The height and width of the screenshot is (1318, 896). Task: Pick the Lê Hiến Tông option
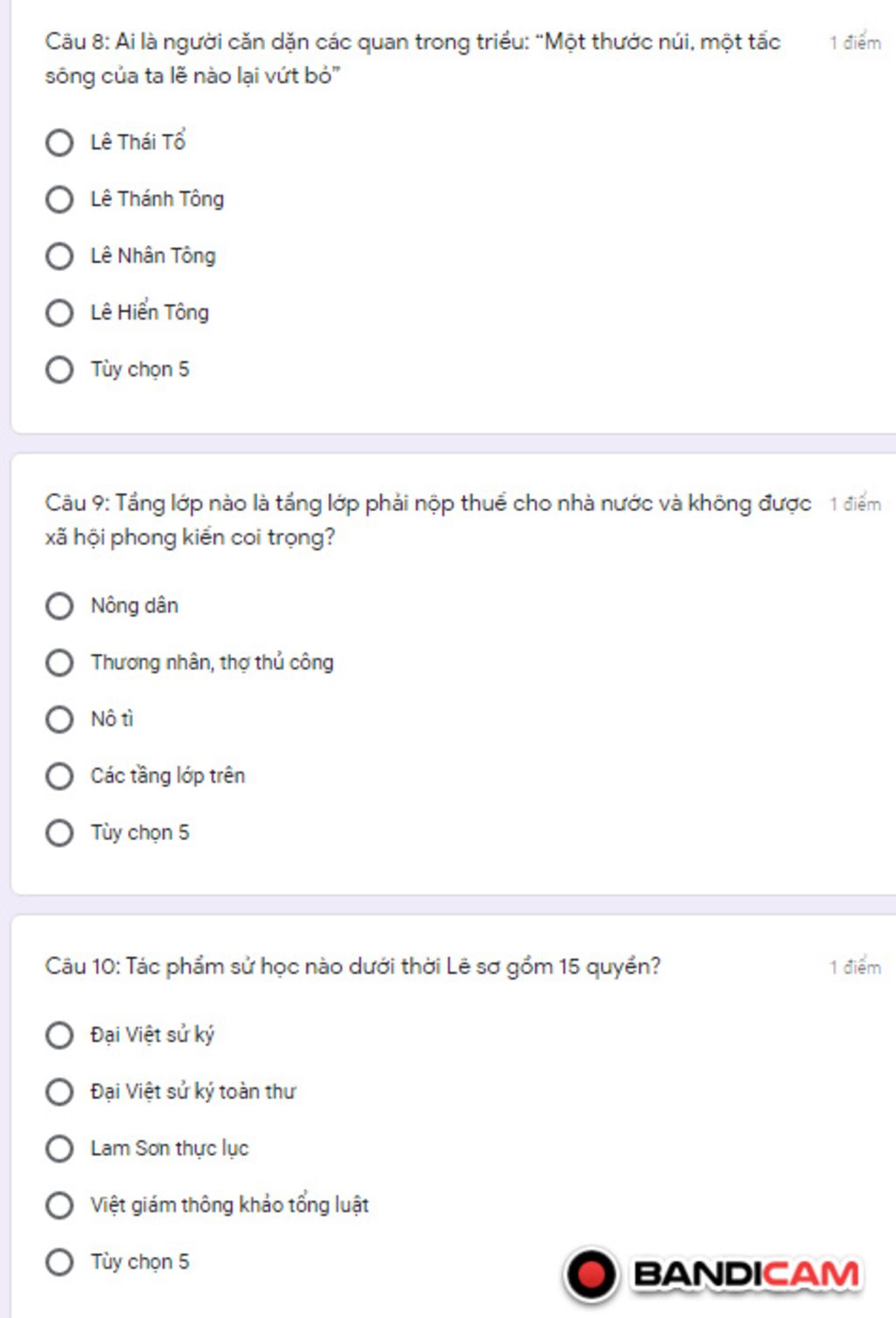pyautogui.click(x=59, y=313)
